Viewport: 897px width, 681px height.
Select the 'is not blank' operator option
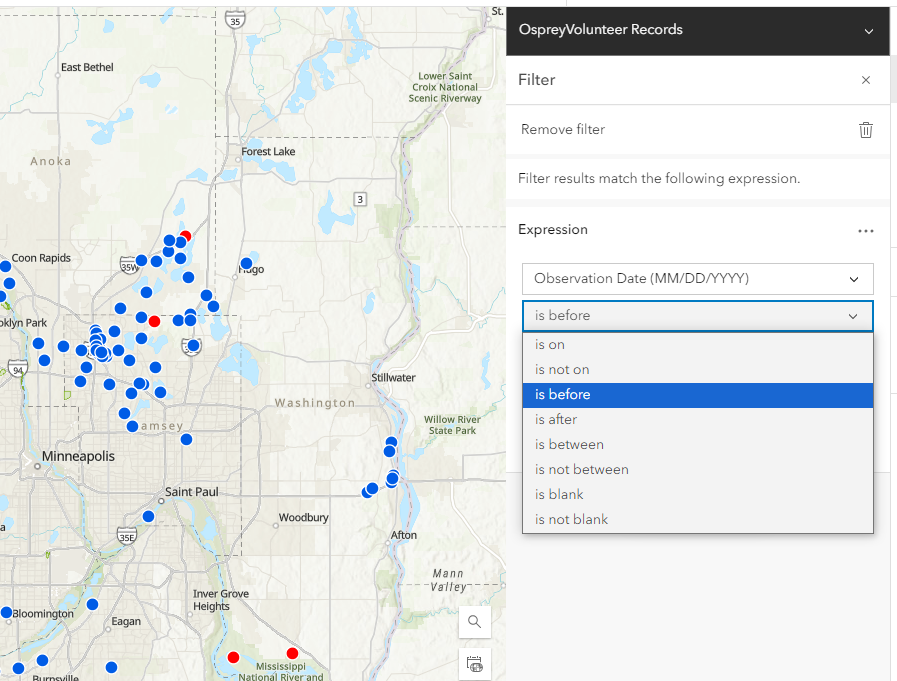(697, 519)
